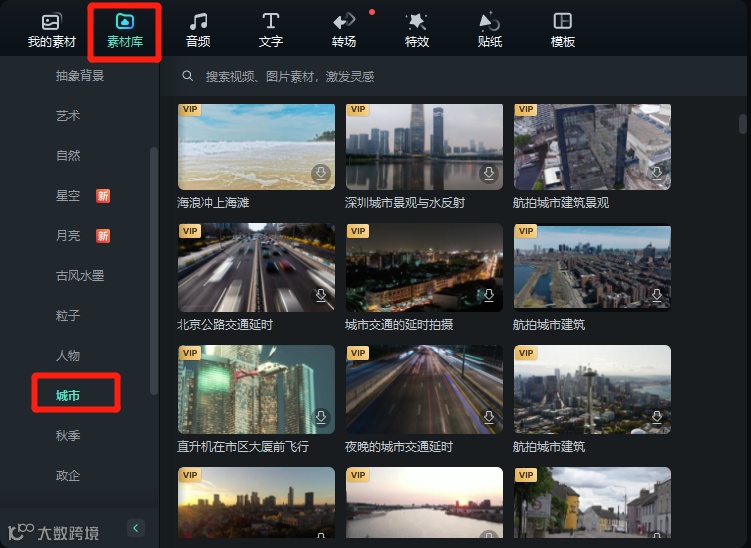Click the 深圳城市景观与水反射 title text
751x548 pixels.
click(405, 203)
